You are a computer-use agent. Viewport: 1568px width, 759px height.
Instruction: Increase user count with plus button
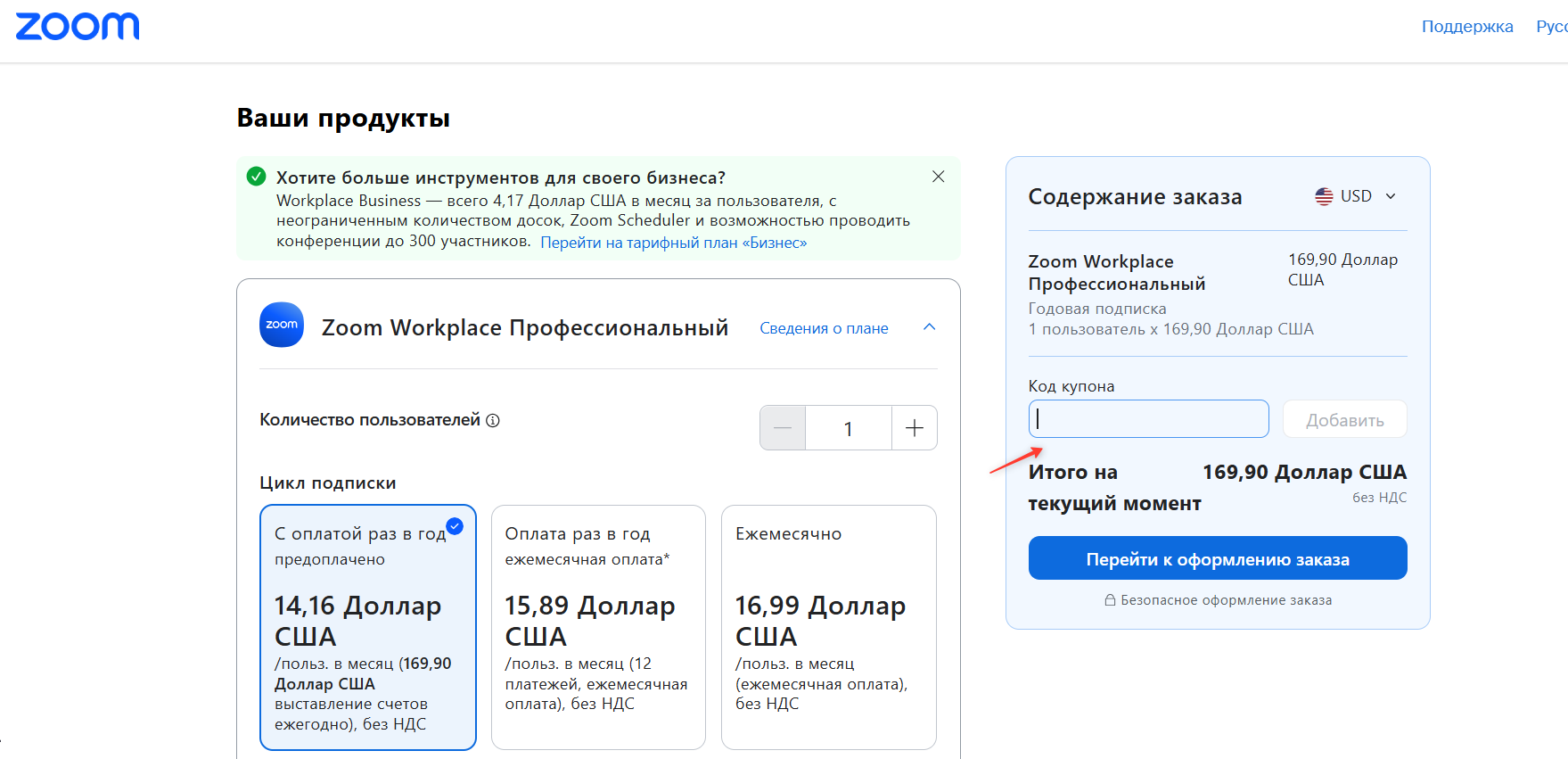915,428
